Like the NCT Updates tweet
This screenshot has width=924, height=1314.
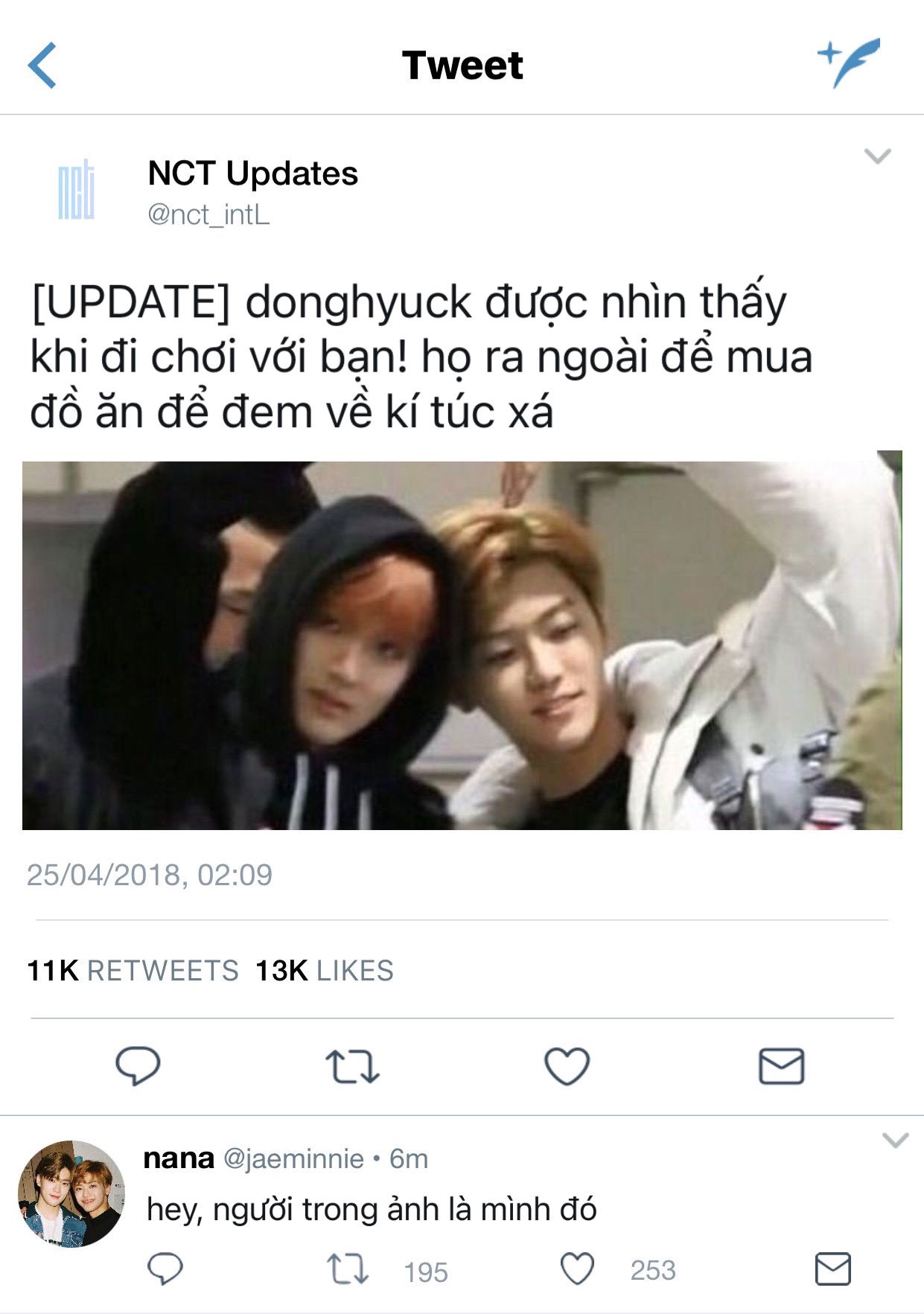pyautogui.click(x=567, y=1066)
